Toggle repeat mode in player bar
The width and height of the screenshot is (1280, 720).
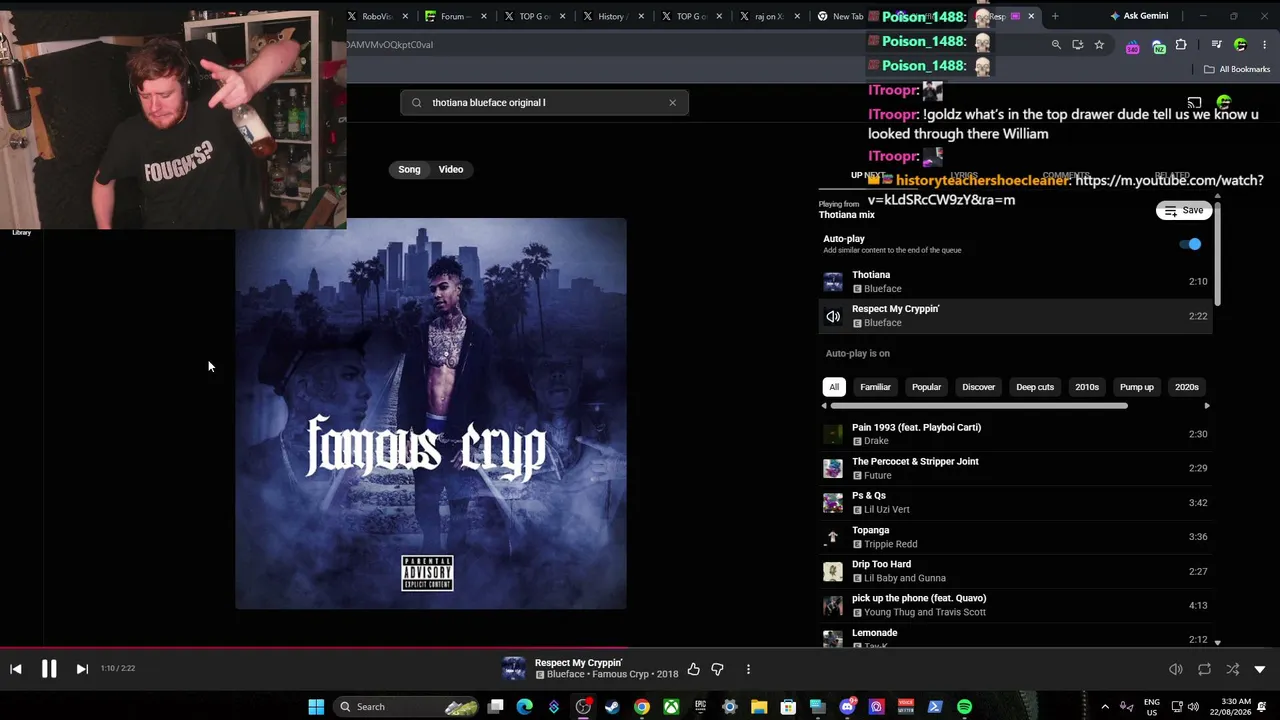1204,669
